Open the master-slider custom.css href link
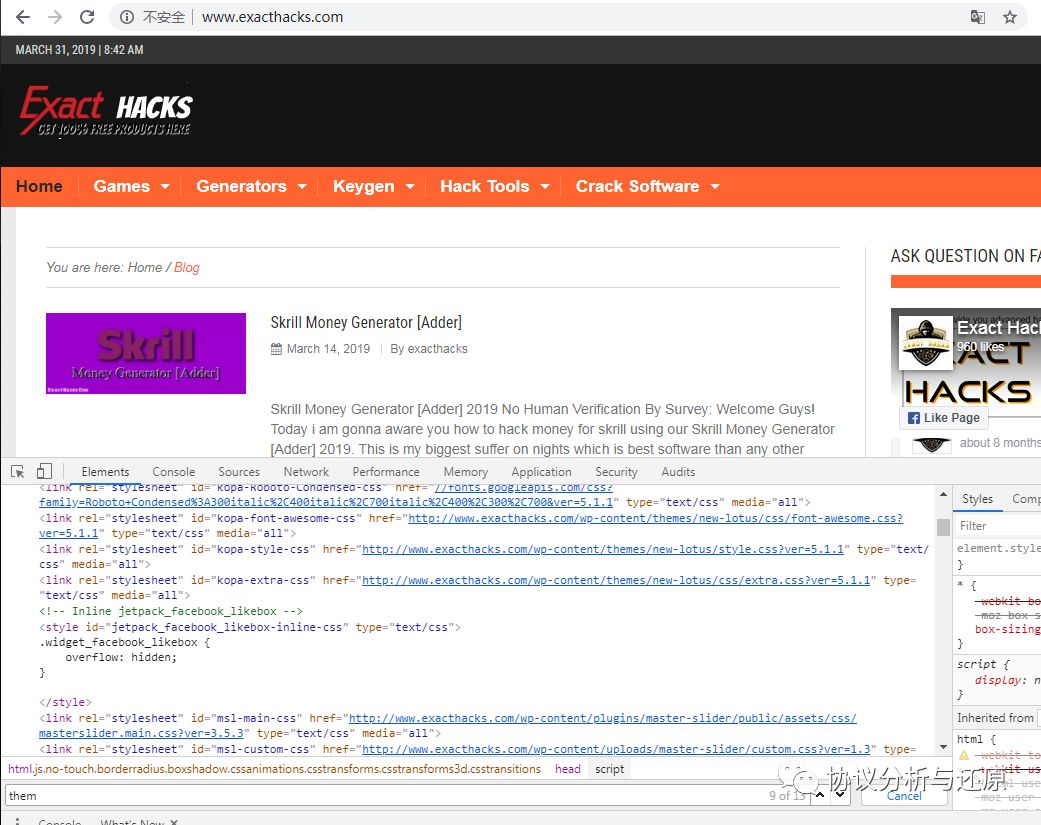This screenshot has height=825, width=1041. pos(615,749)
